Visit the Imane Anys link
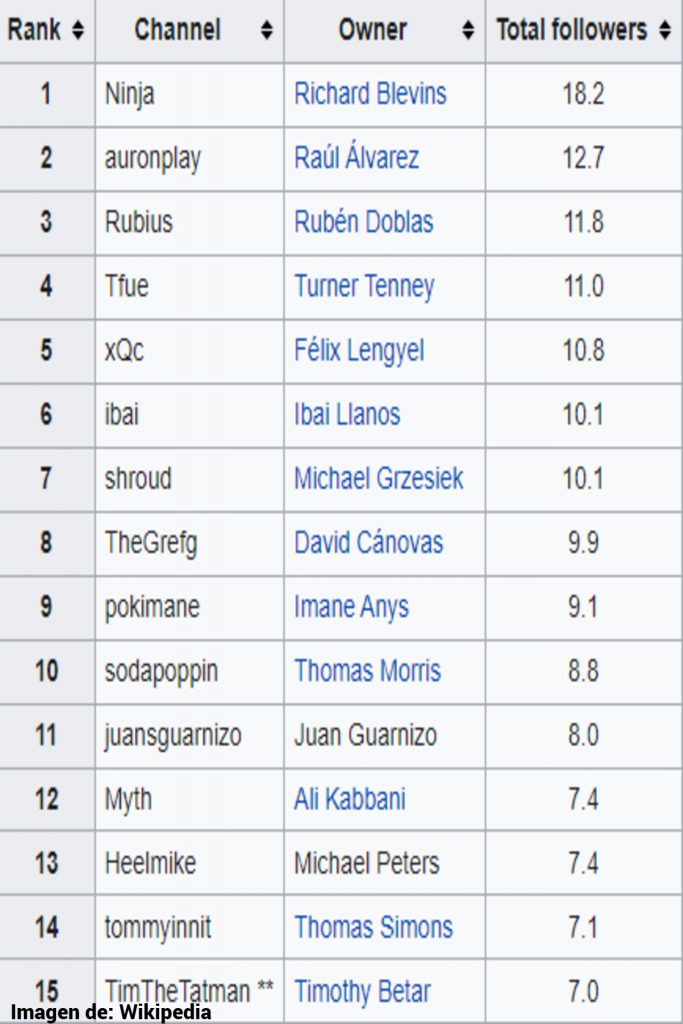The image size is (683, 1024). point(351,607)
